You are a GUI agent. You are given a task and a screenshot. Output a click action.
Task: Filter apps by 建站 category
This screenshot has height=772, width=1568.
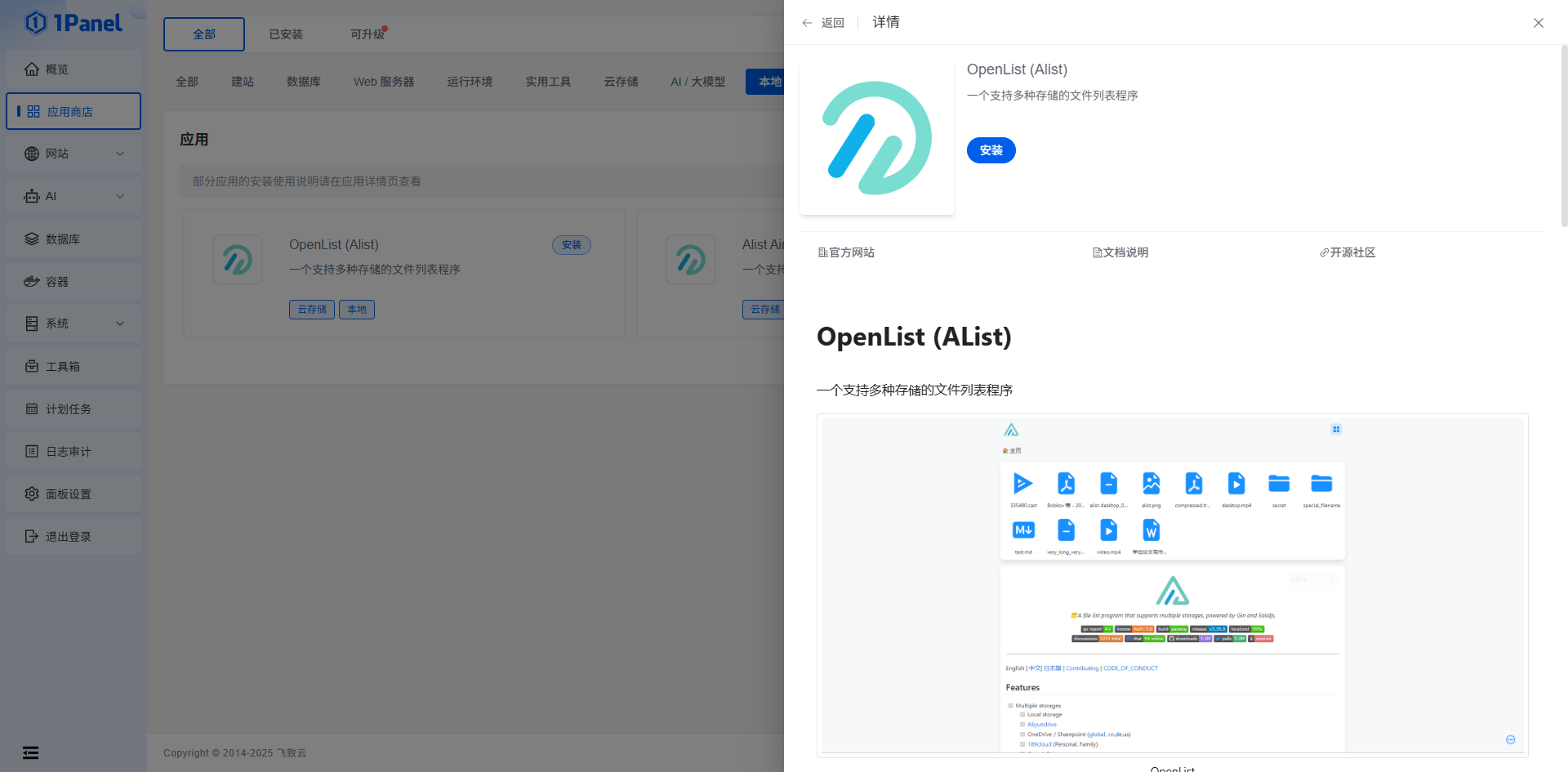(243, 82)
